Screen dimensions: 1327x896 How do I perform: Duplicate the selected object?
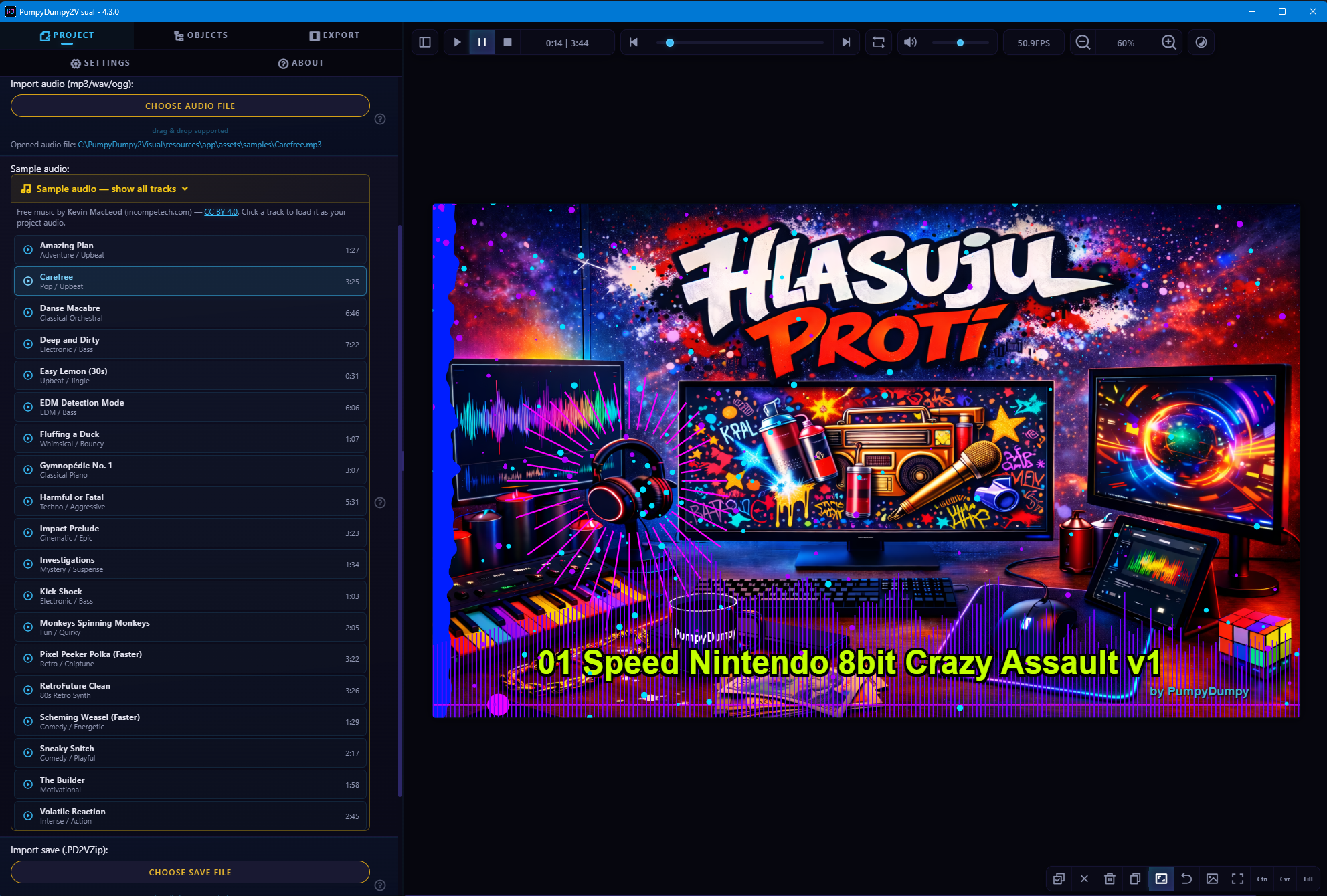pyautogui.click(x=1136, y=879)
